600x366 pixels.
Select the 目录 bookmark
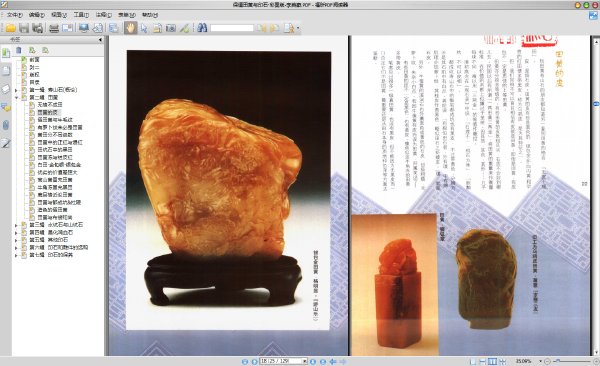[34, 82]
